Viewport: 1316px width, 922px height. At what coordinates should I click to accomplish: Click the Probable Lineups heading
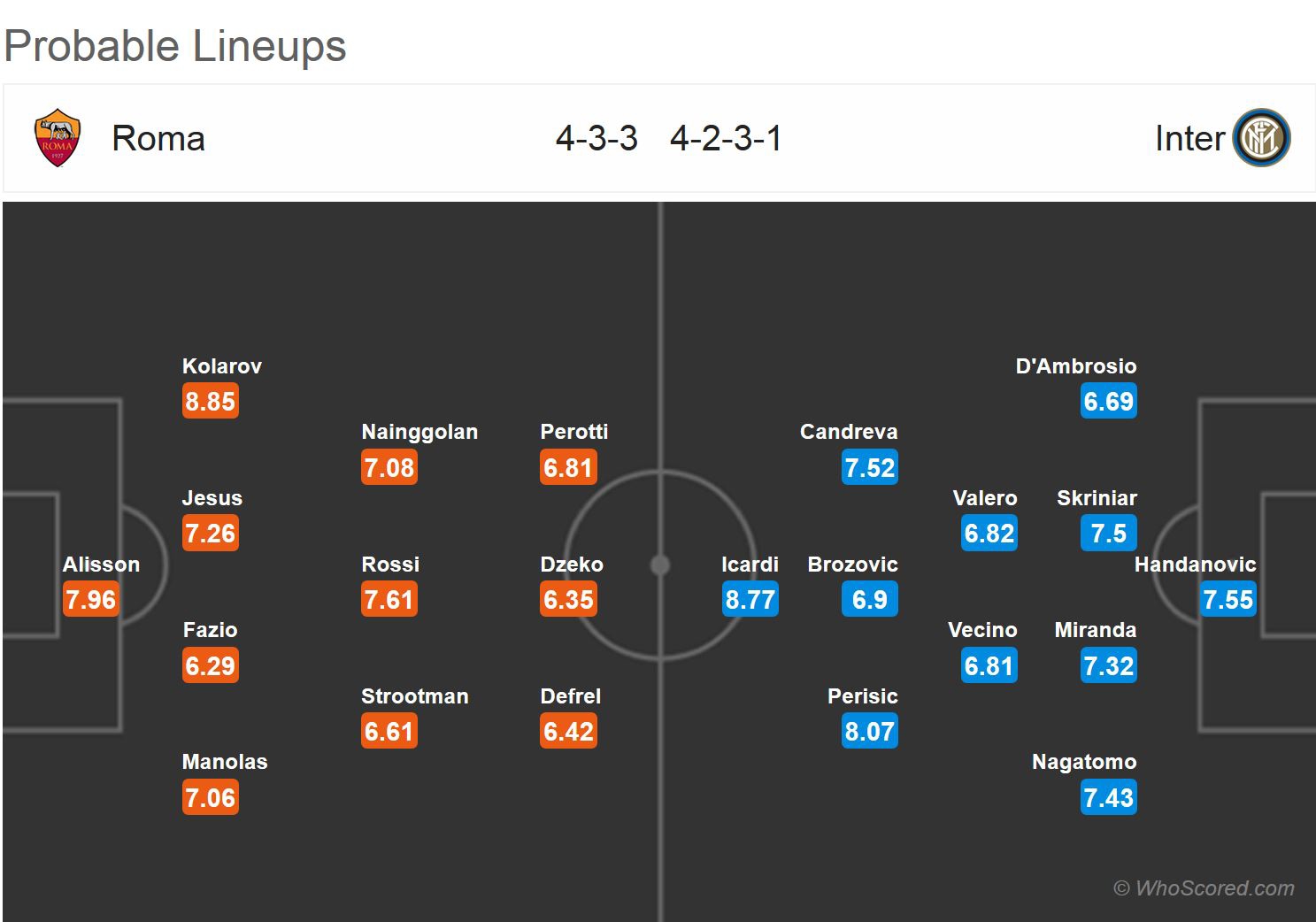[x=175, y=46]
